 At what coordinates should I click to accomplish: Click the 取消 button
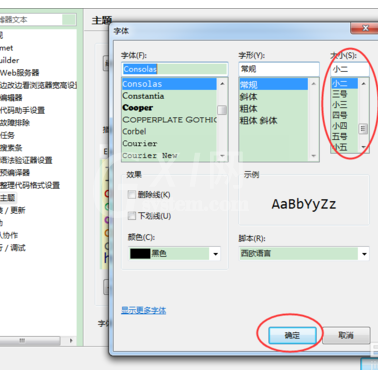tap(346, 335)
